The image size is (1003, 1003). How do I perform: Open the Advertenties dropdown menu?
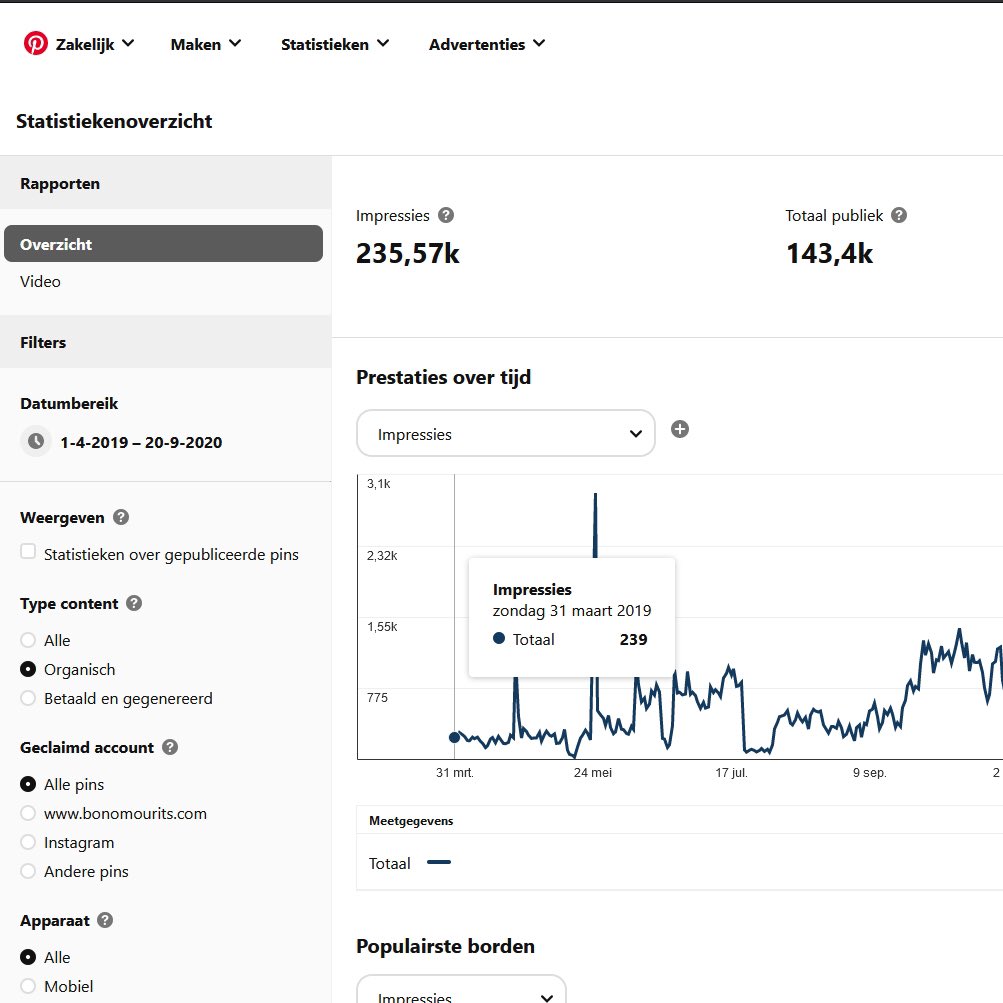[x=487, y=44]
